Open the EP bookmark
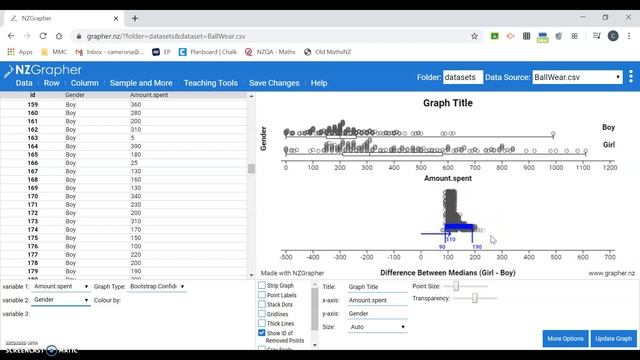 pyautogui.click(x=162, y=52)
